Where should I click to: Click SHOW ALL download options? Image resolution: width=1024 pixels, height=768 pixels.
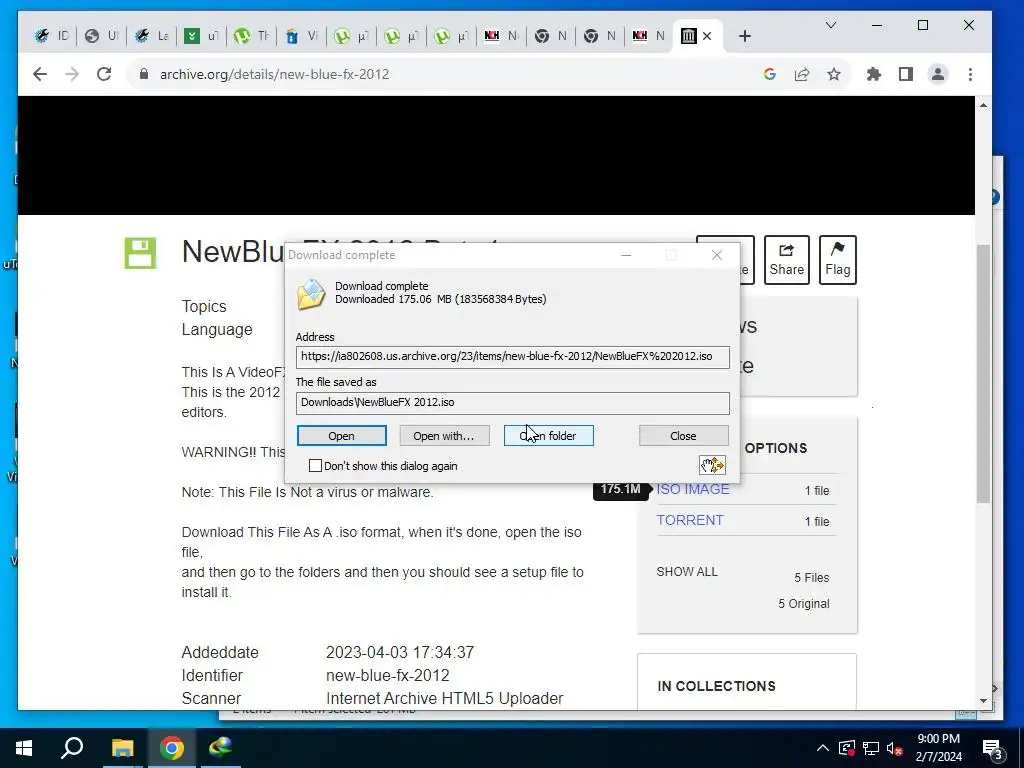pos(687,571)
